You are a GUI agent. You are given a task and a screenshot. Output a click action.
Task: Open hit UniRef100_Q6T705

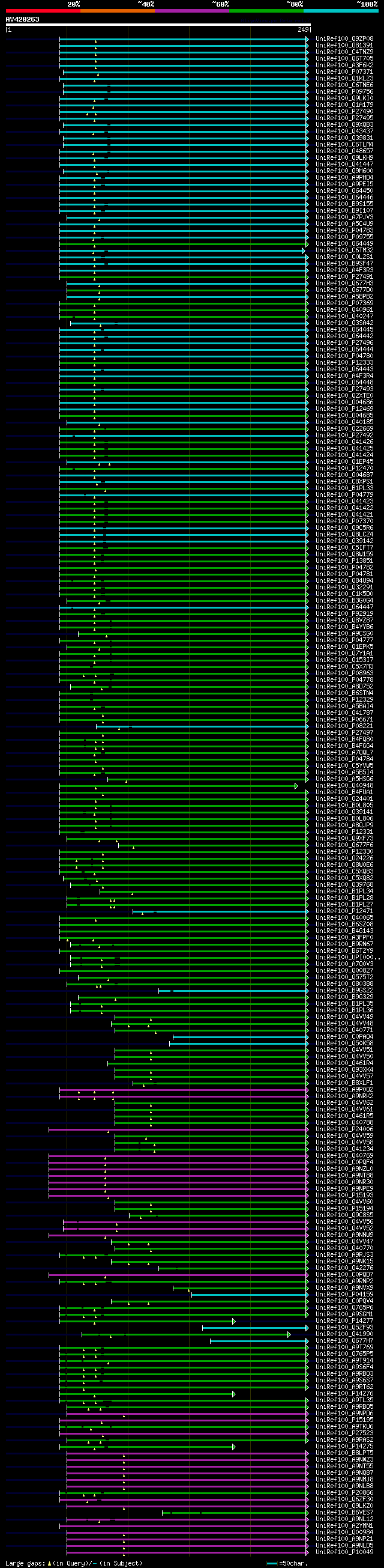pos(344,58)
